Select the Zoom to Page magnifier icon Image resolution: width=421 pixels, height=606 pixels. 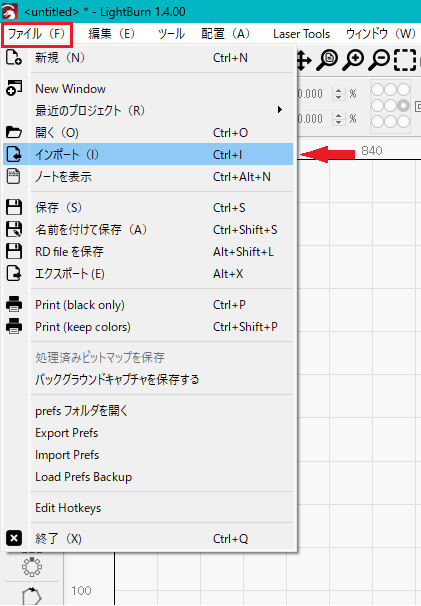click(x=327, y=60)
